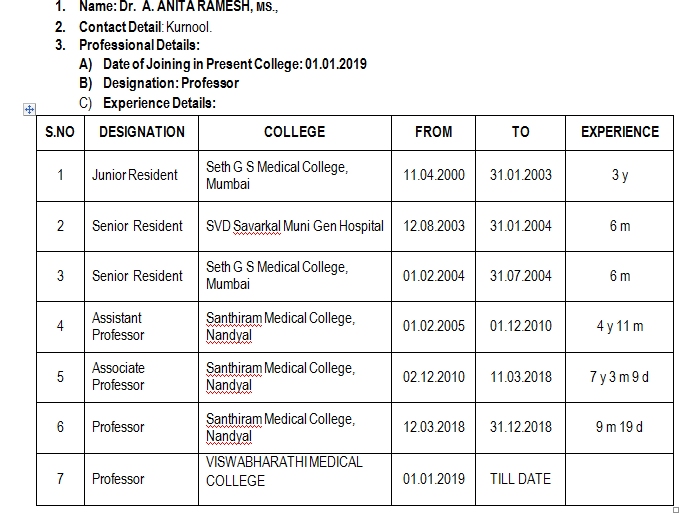Click on Junior Resident cell
Viewport: 696px width, 520px height.
click(142, 175)
